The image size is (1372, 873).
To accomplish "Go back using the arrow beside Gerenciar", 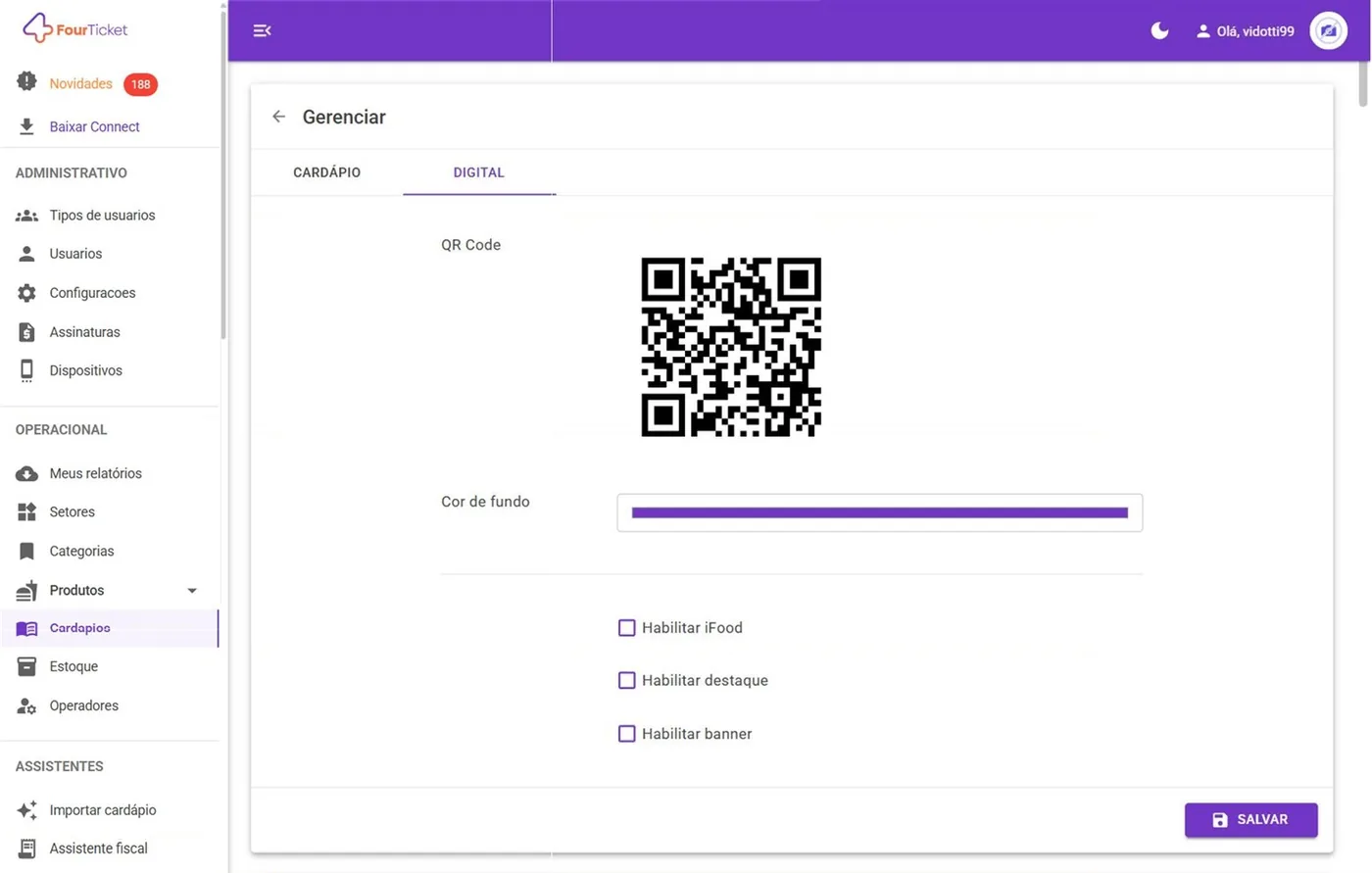I will coord(279,117).
